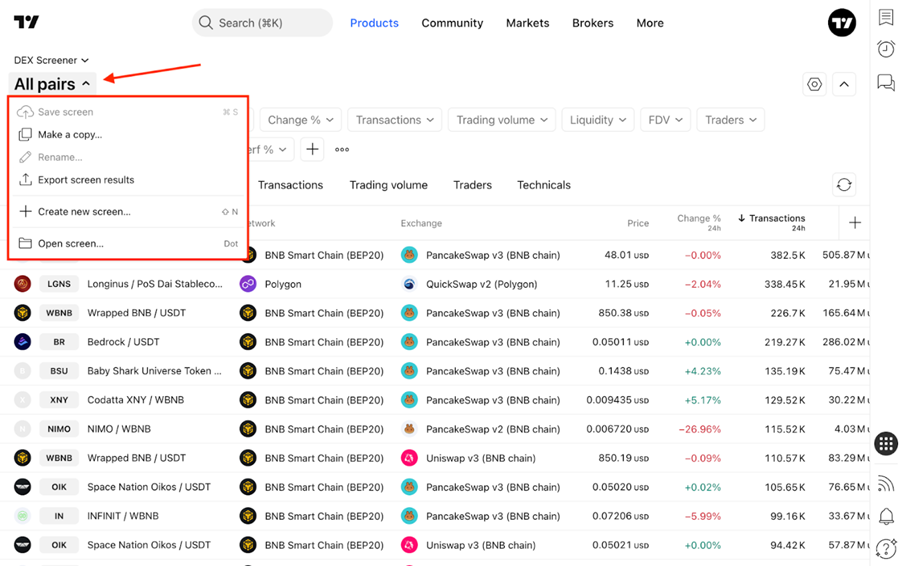The height and width of the screenshot is (566, 902).
Task: Open the chats icon in right sidebar
Action: tap(886, 82)
